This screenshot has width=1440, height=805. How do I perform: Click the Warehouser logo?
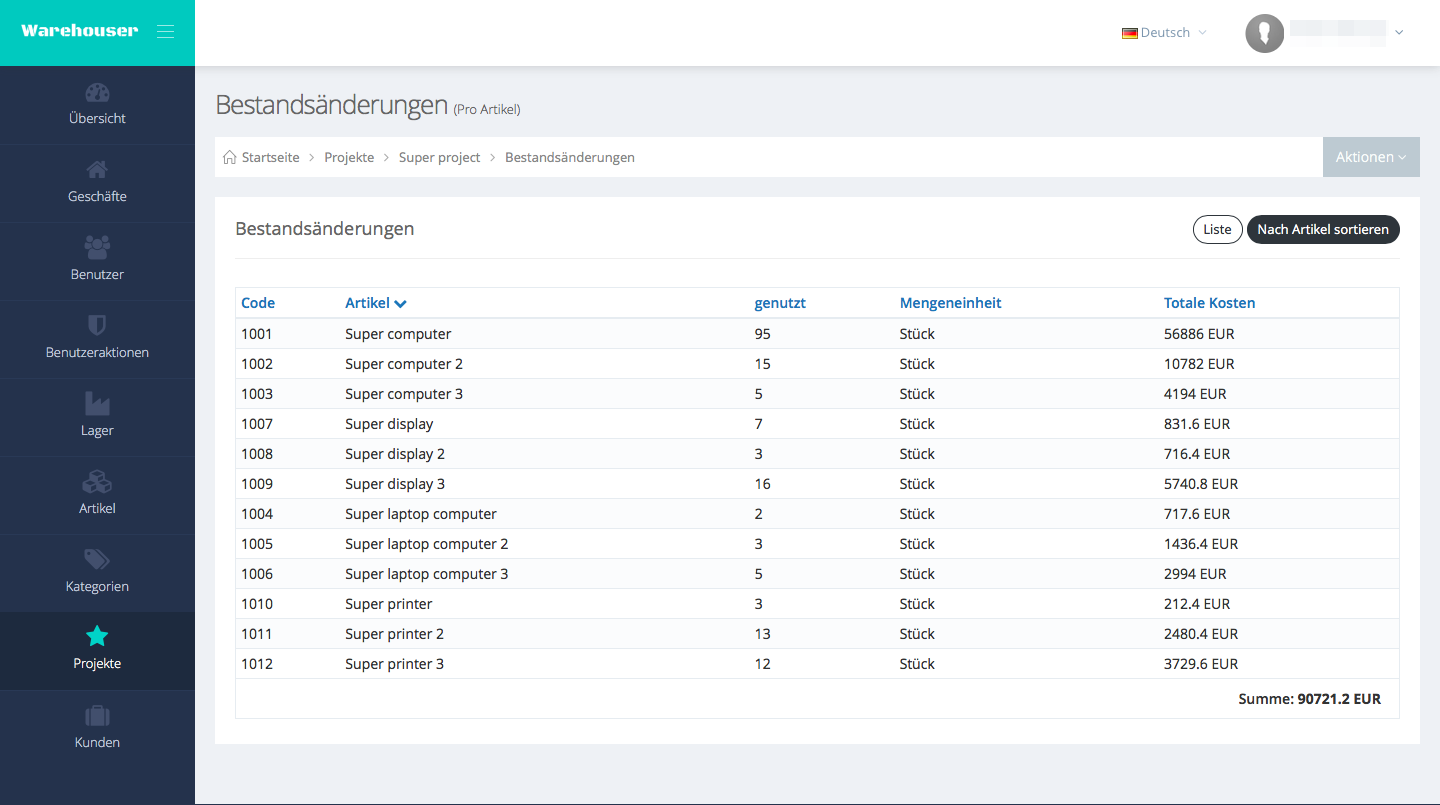coord(80,31)
